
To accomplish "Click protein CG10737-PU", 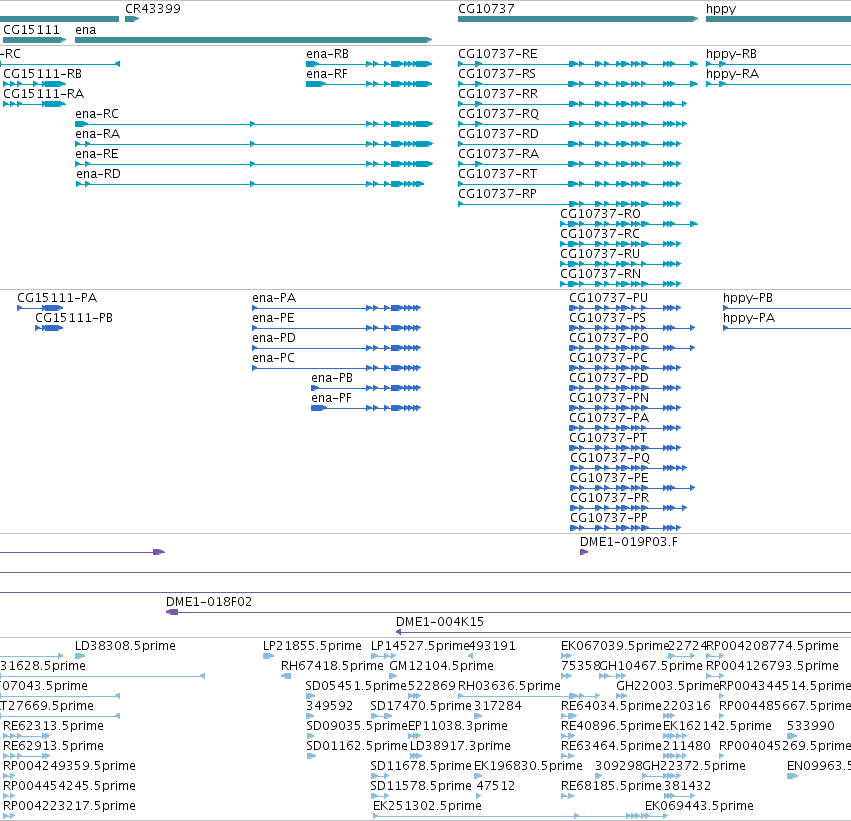I will click(x=625, y=308).
